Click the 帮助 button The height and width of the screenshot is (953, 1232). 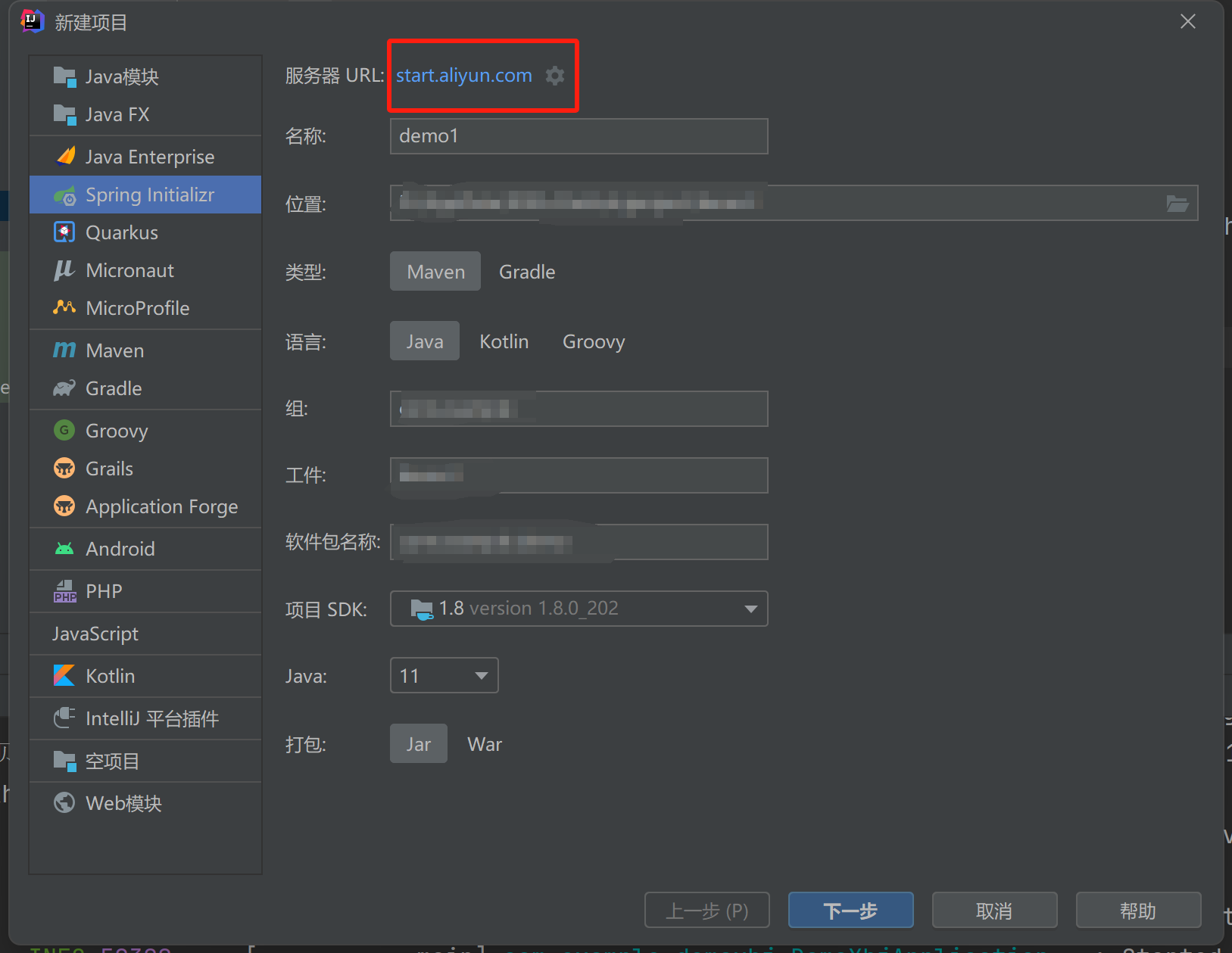coord(1139,910)
